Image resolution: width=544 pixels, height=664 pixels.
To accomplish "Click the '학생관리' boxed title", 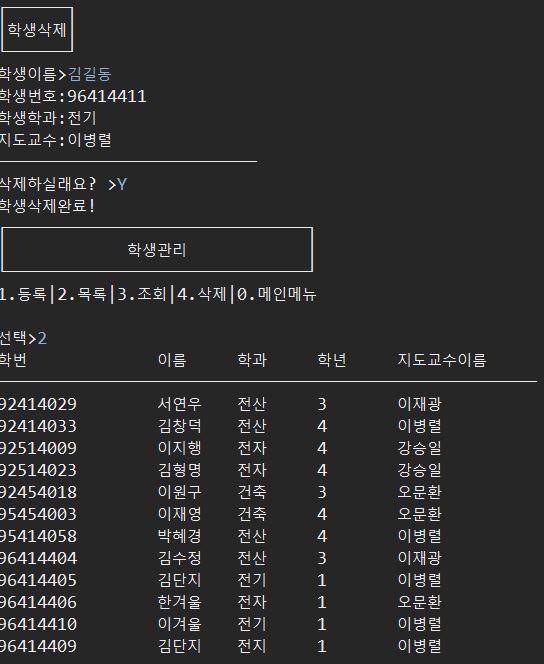I will [157, 249].
